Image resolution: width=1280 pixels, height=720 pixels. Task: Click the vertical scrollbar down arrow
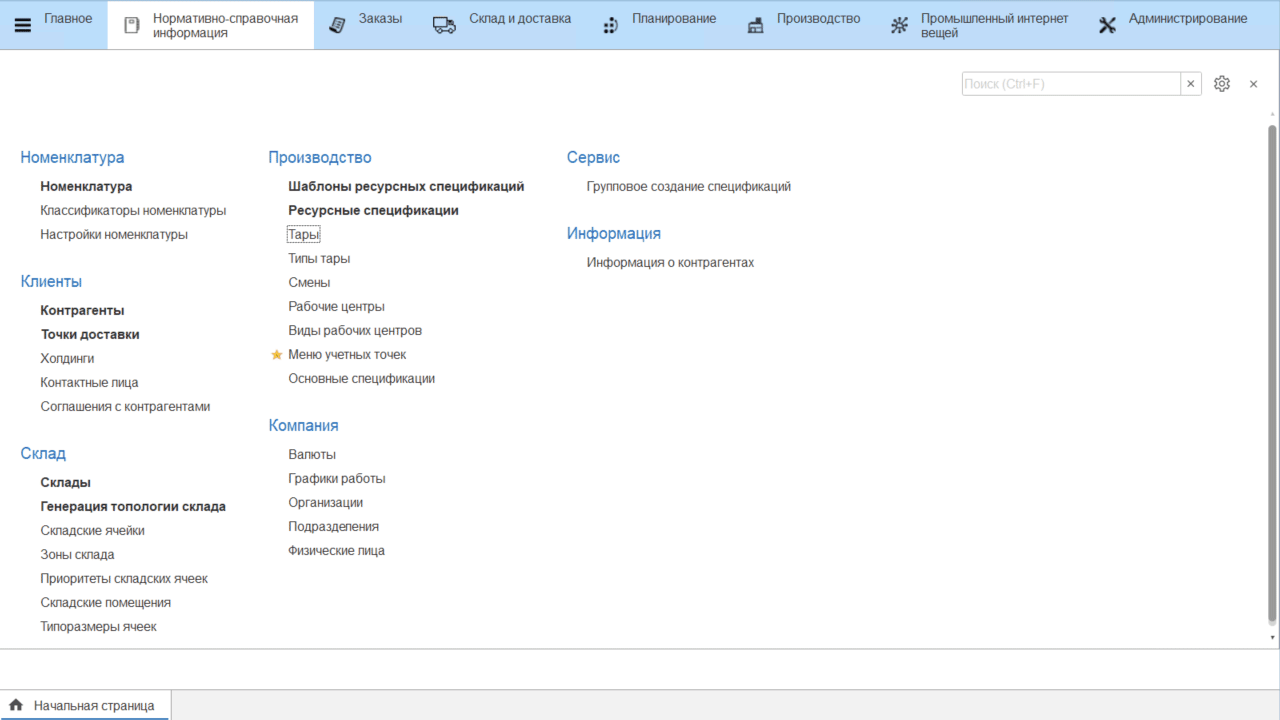coord(1272,637)
